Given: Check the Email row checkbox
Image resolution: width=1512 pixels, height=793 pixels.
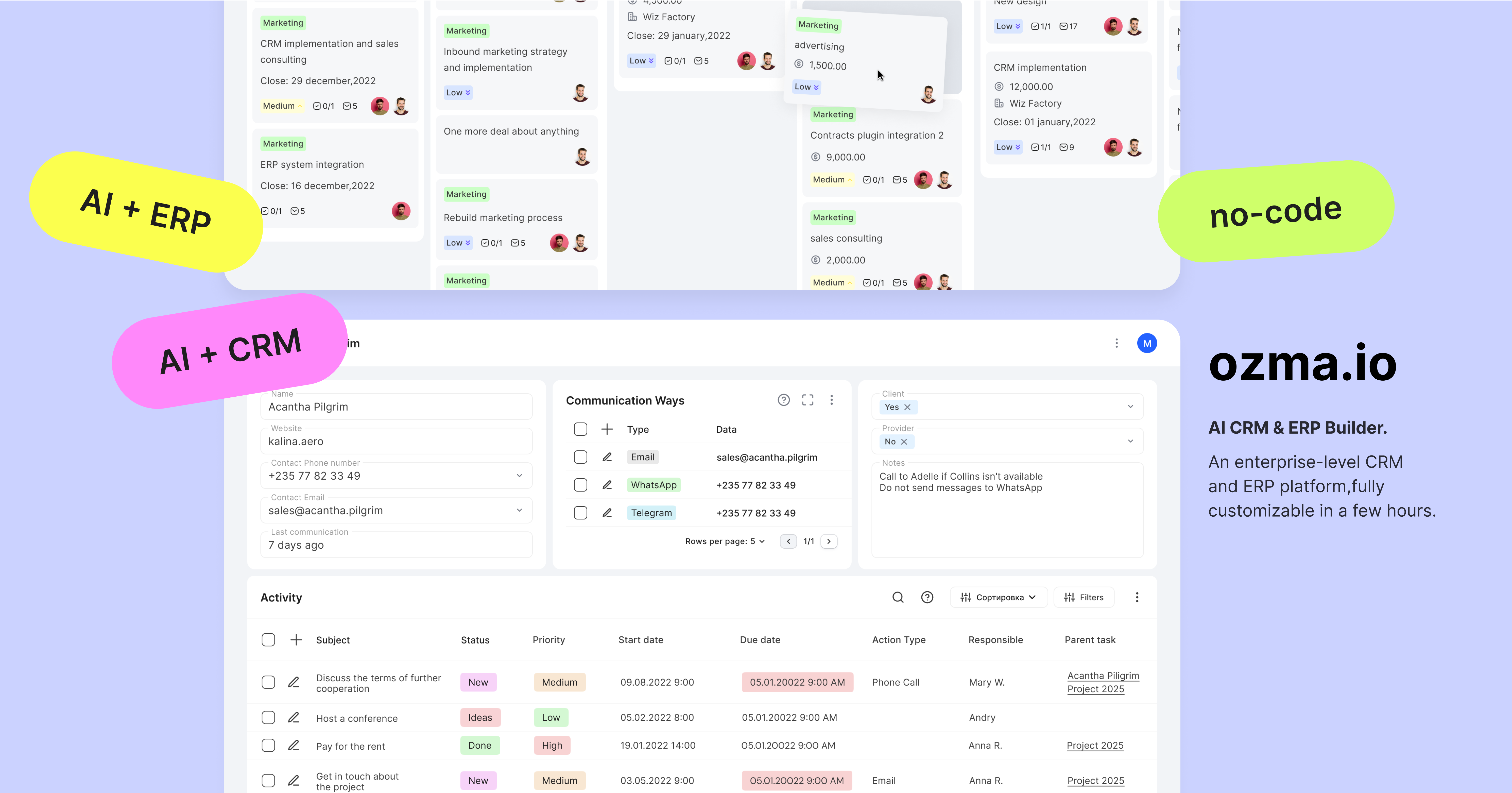Looking at the screenshot, I should point(580,457).
